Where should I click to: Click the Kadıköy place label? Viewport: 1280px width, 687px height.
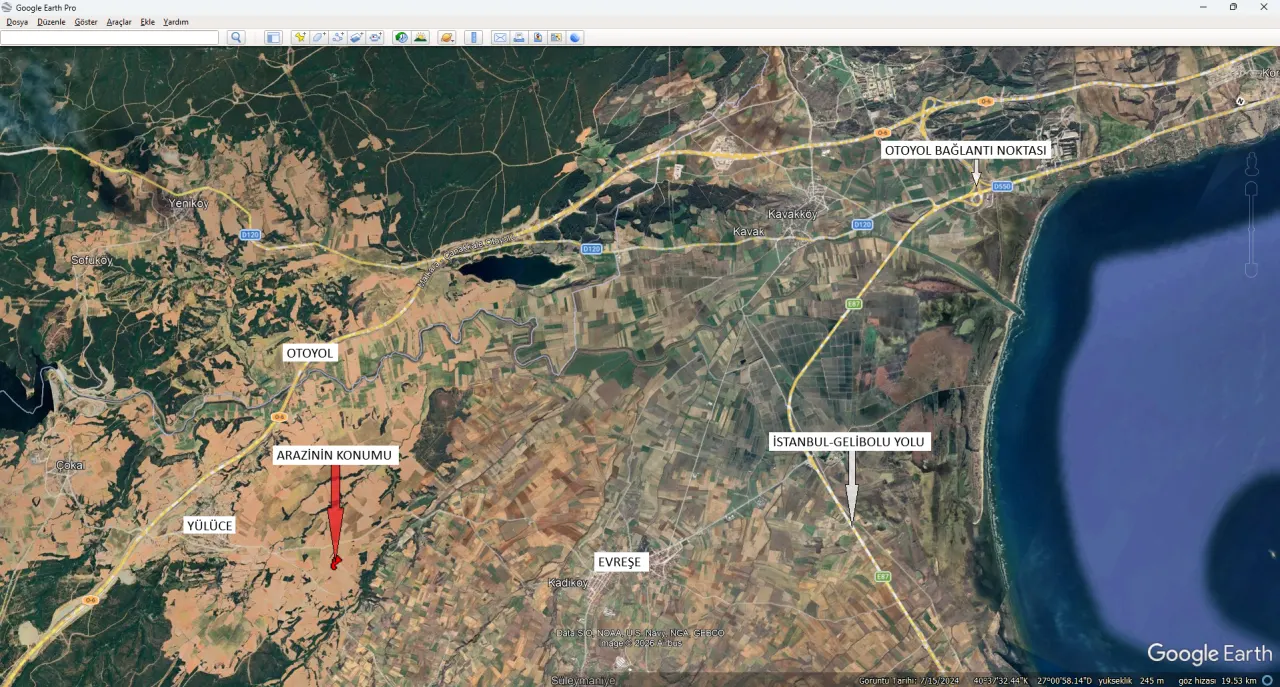568,583
